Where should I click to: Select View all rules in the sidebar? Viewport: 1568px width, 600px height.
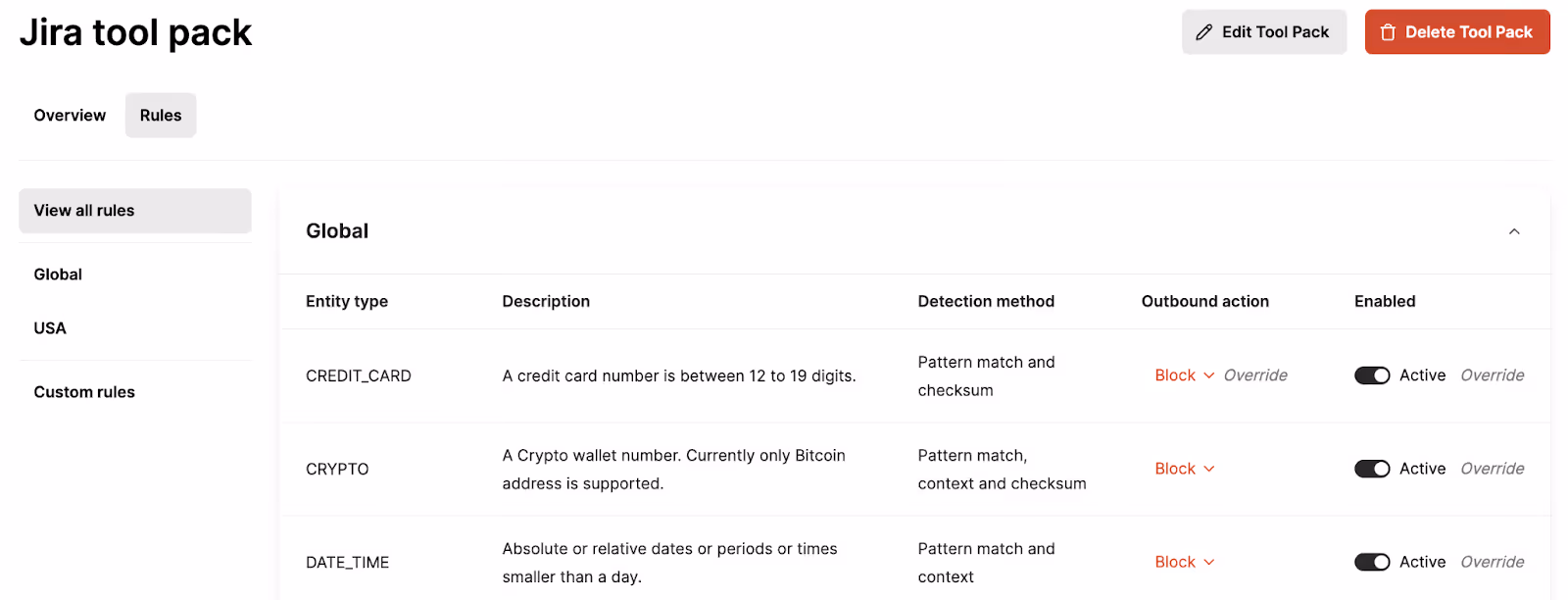tap(84, 210)
